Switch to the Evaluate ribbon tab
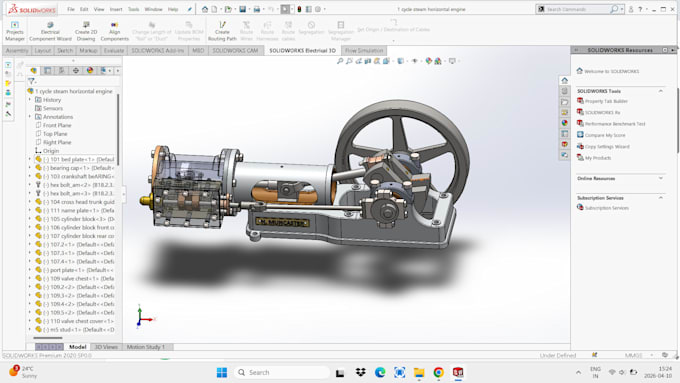This screenshot has height=383, width=680. point(114,51)
